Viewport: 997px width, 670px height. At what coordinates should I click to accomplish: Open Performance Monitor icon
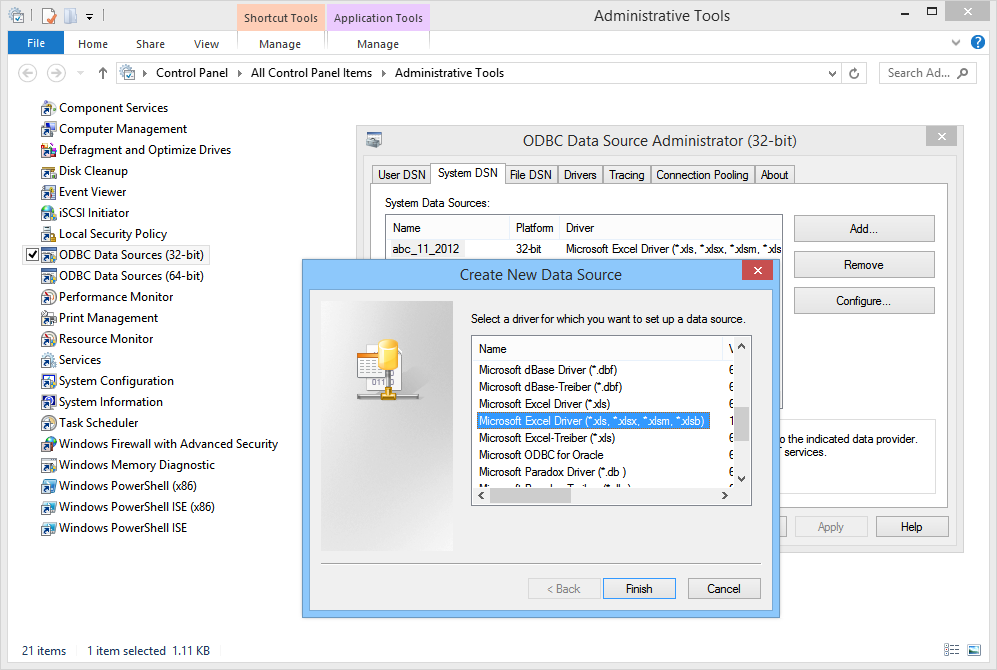(48, 297)
